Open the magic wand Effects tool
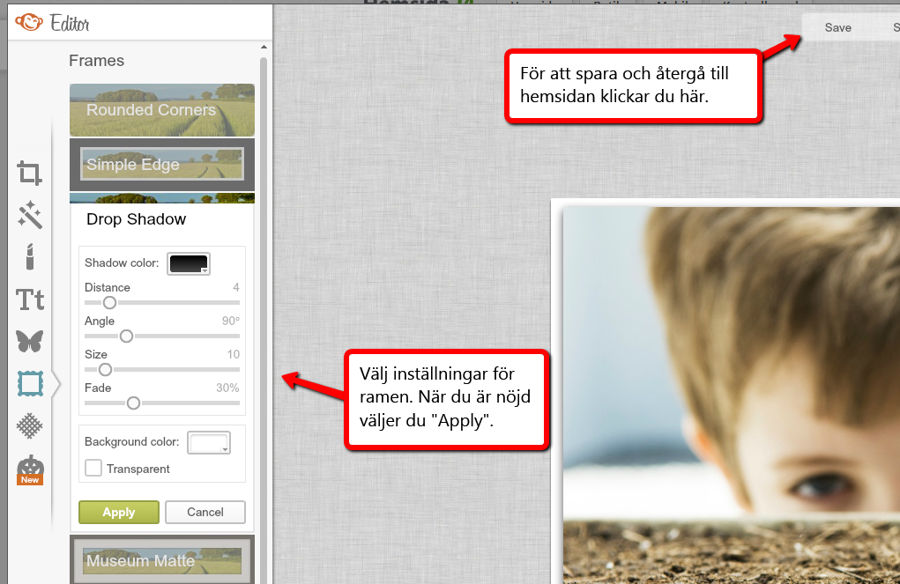The height and width of the screenshot is (584, 900). click(x=30, y=215)
